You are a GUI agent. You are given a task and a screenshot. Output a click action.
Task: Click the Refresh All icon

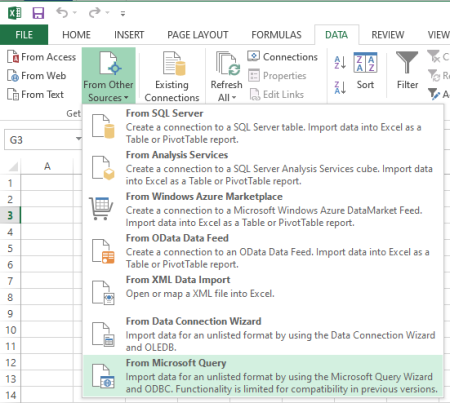(x=228, y=64)
